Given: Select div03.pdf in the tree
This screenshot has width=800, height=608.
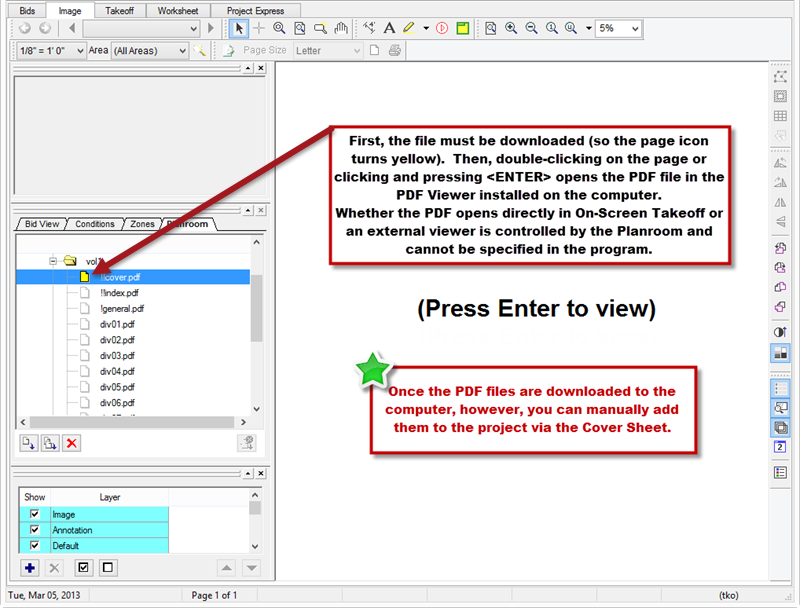Looking at the screenshot, I should (117, 356).
